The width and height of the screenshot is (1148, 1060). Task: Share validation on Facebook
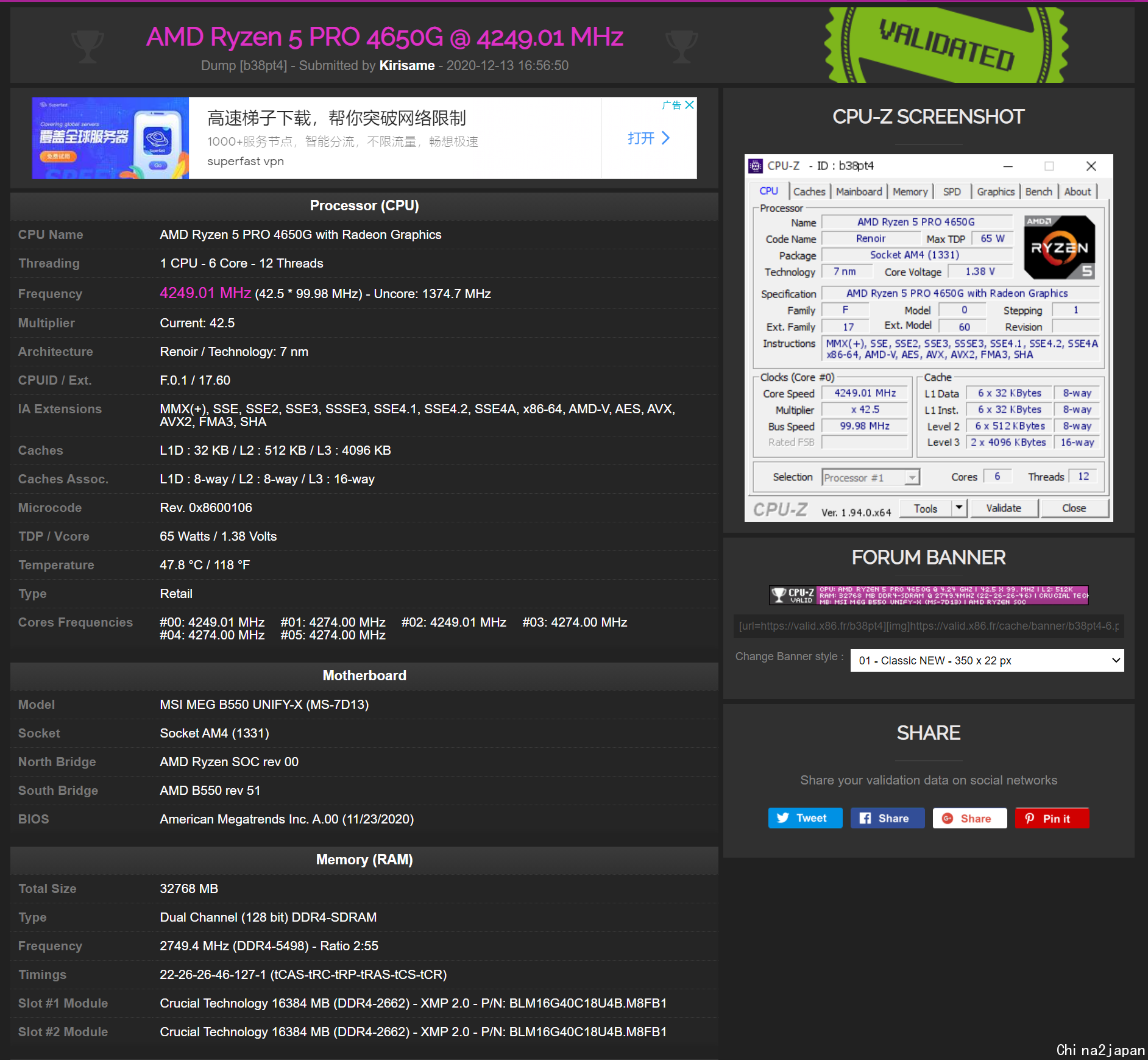tap(887, 818)
